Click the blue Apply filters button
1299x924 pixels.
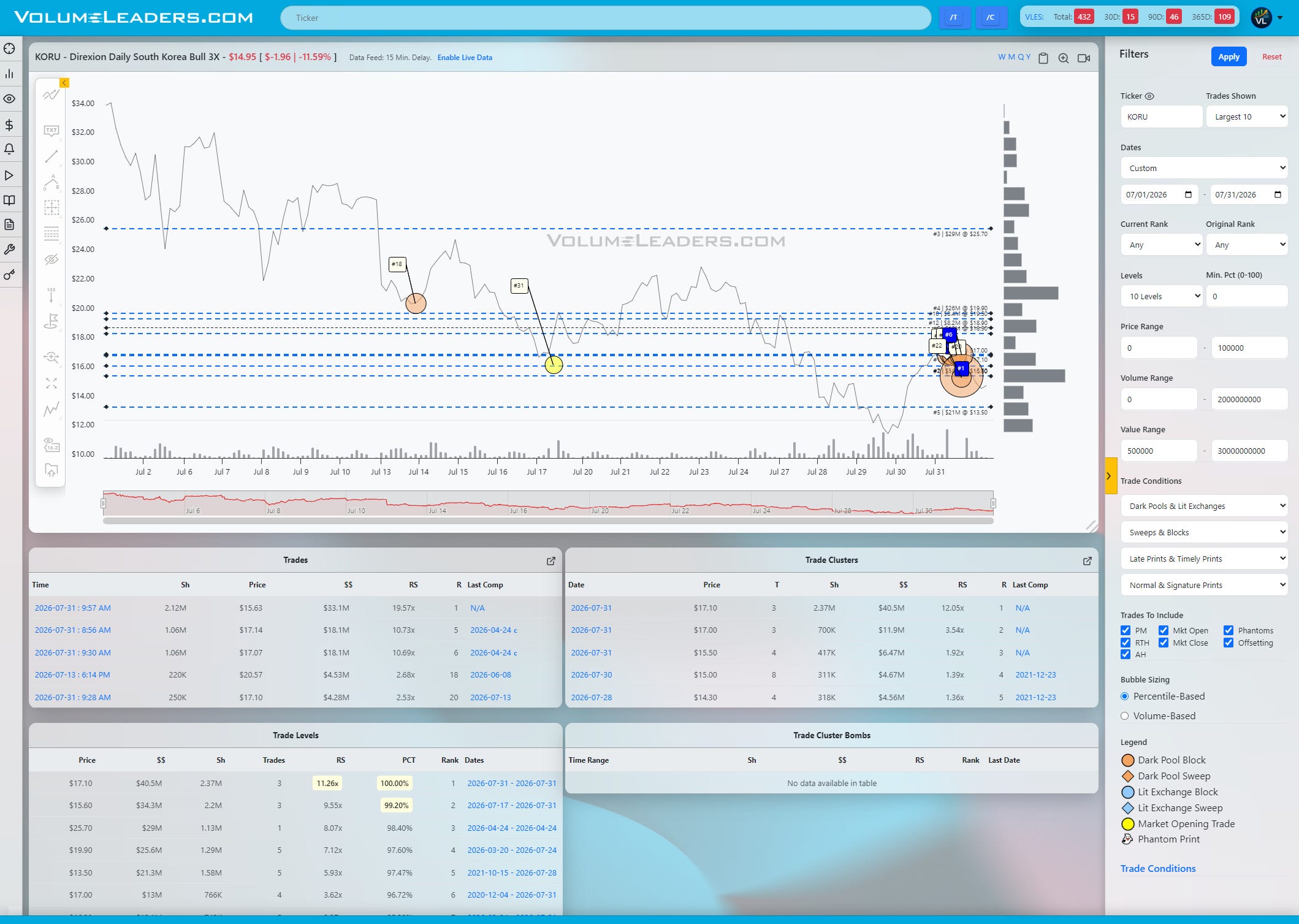(1229, 56)
